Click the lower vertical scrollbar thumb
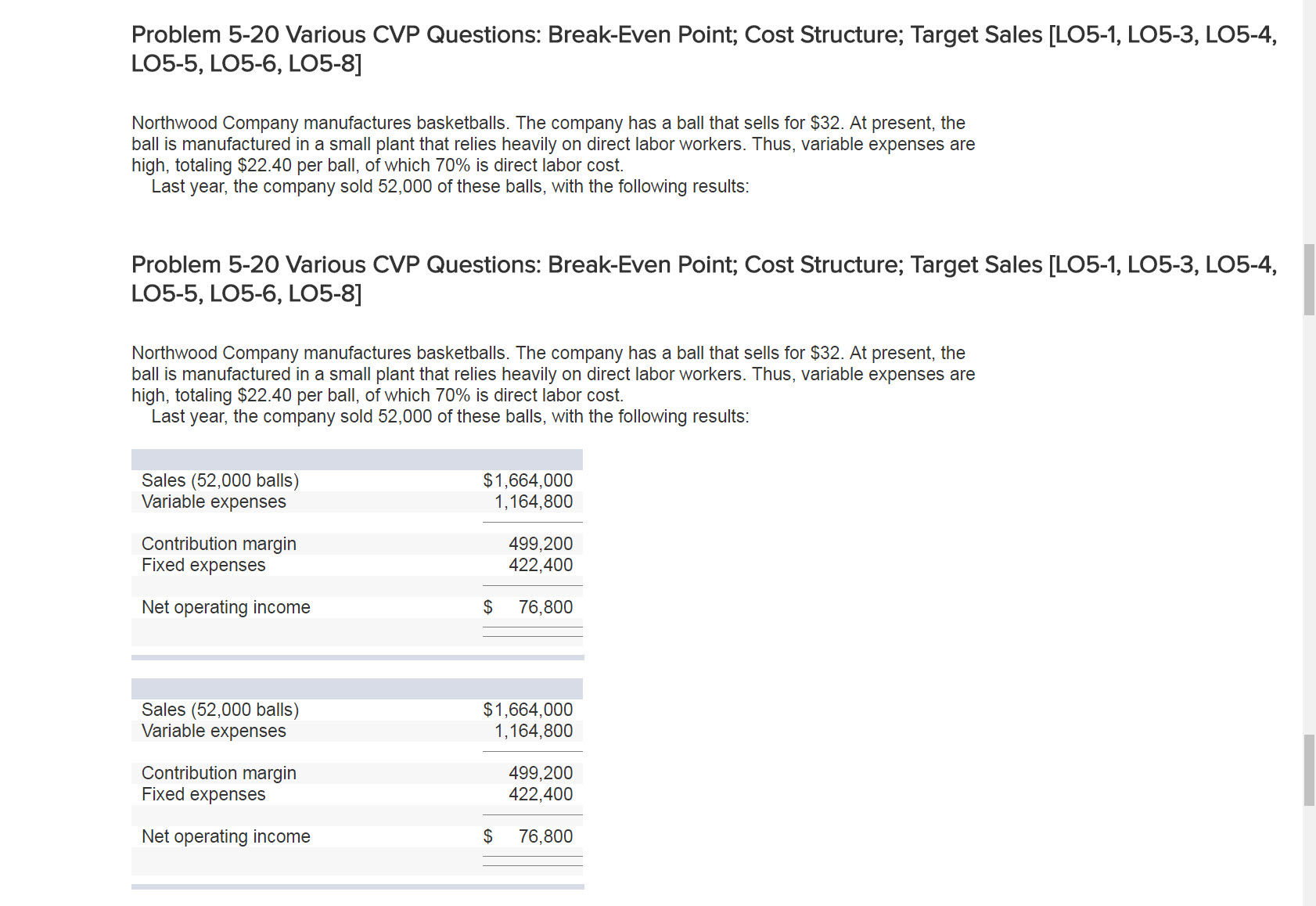1316x906 pixels. [1309, 770]
